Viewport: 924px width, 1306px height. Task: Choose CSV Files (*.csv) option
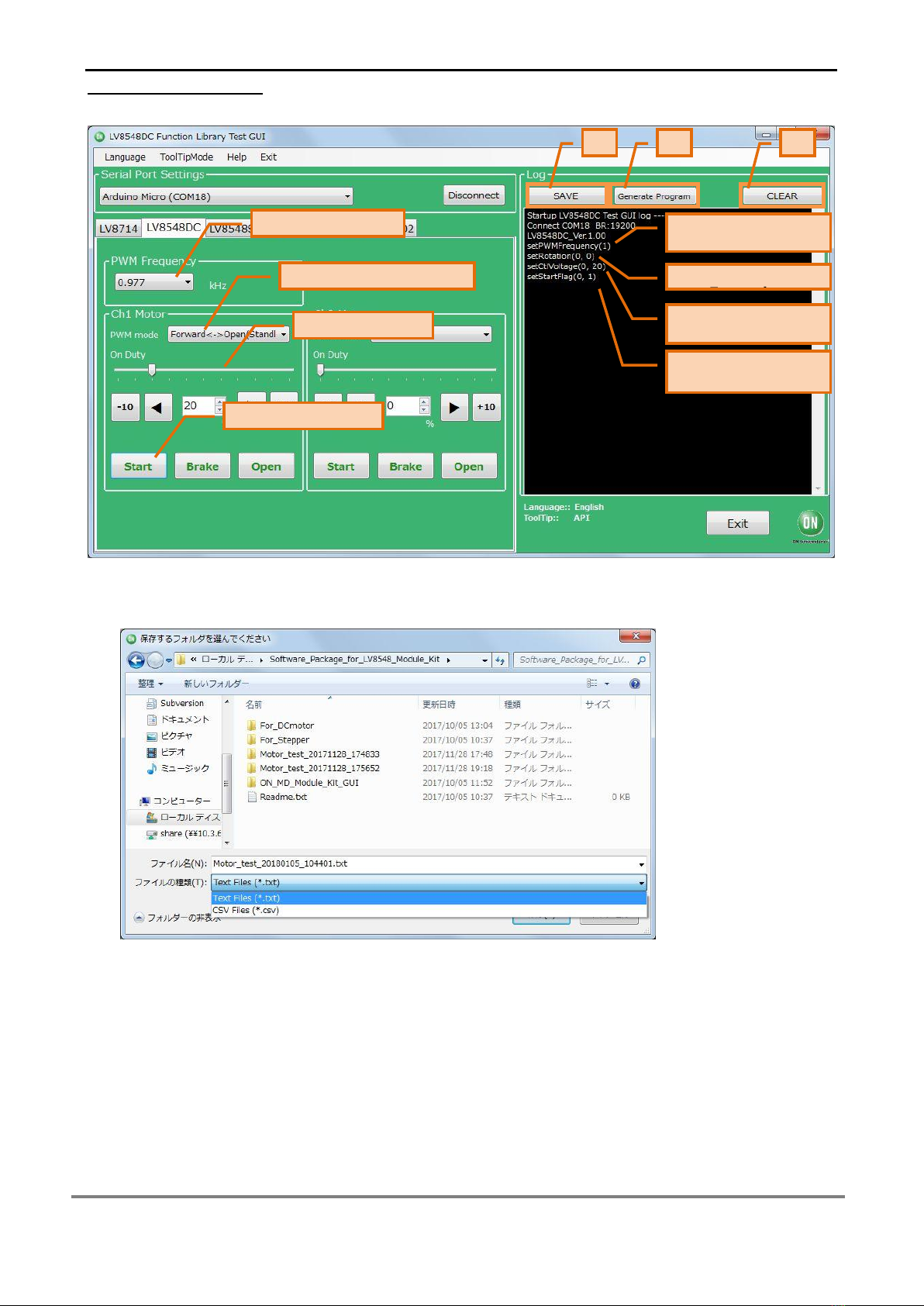[x=246, y=911]
